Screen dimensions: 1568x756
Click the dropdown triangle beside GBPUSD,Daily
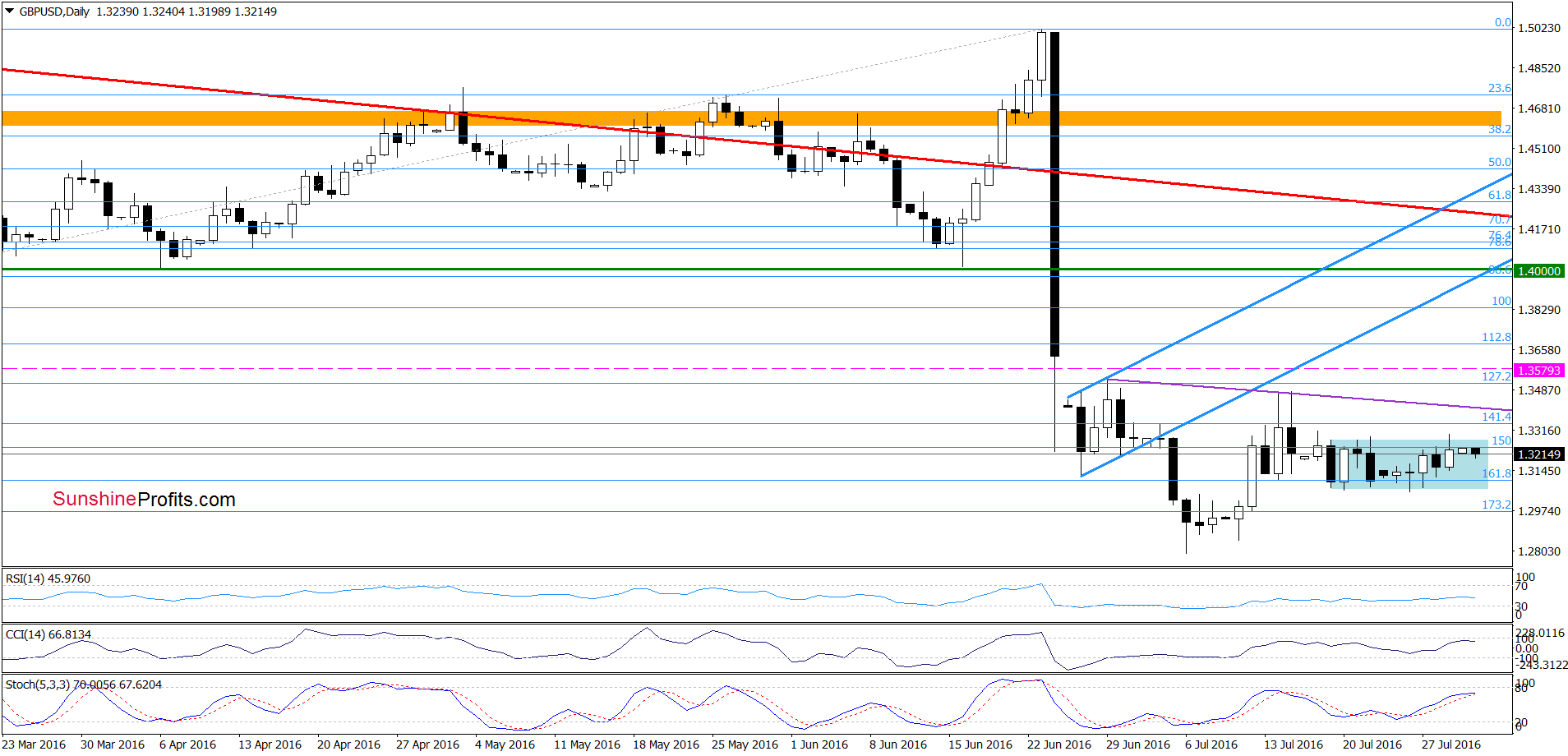point(9,12)
